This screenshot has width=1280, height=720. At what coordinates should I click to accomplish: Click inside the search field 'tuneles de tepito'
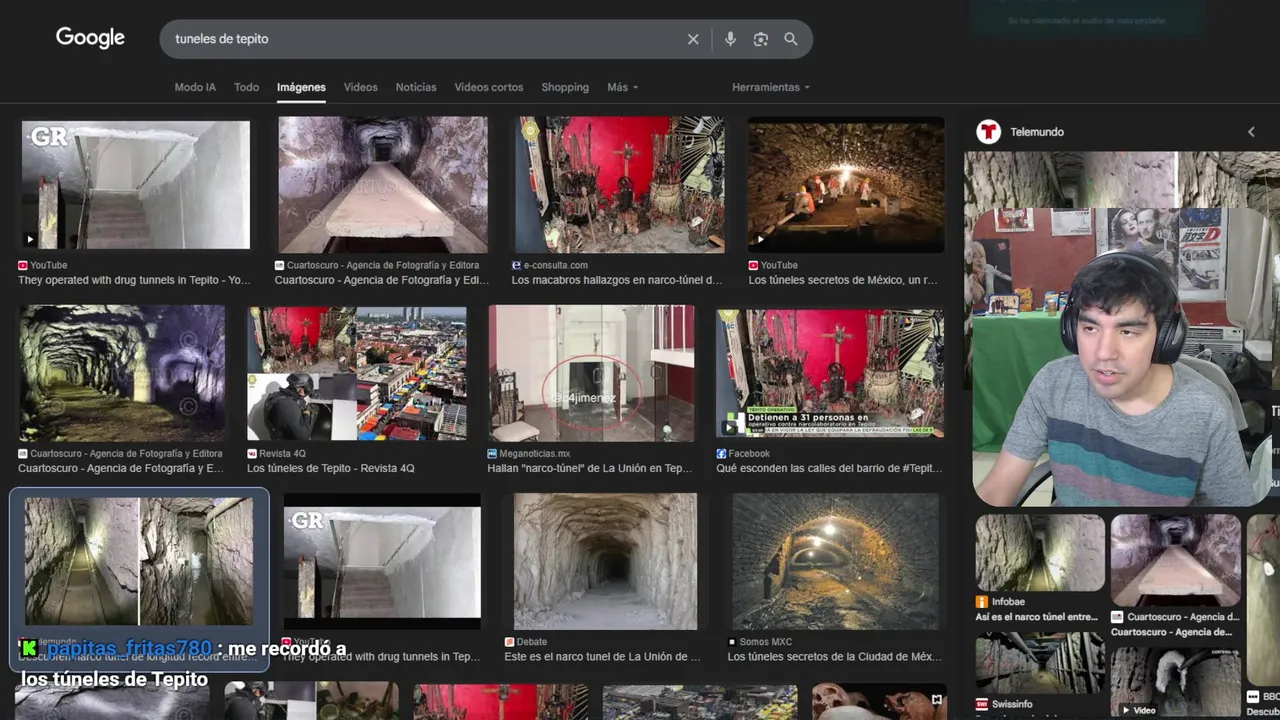click(420, 39)
